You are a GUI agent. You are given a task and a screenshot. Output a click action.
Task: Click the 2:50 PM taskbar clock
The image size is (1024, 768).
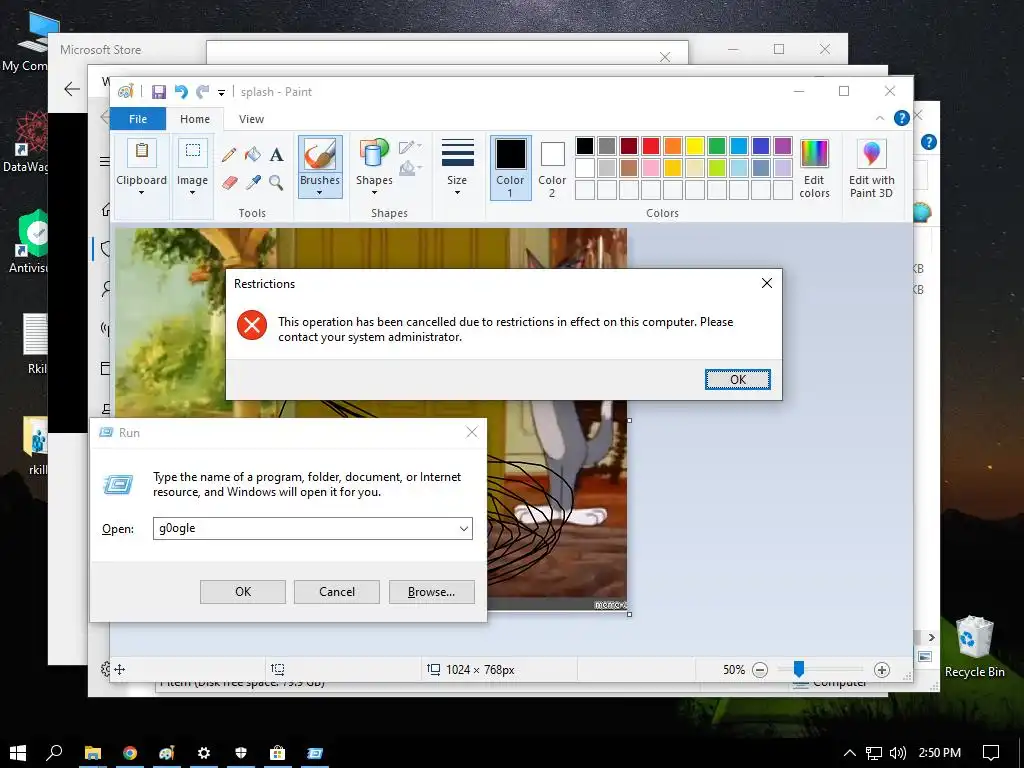939,753
